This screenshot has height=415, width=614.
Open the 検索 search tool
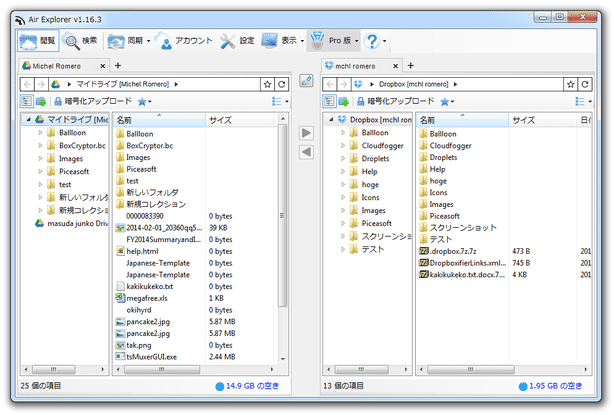point(81,41)
